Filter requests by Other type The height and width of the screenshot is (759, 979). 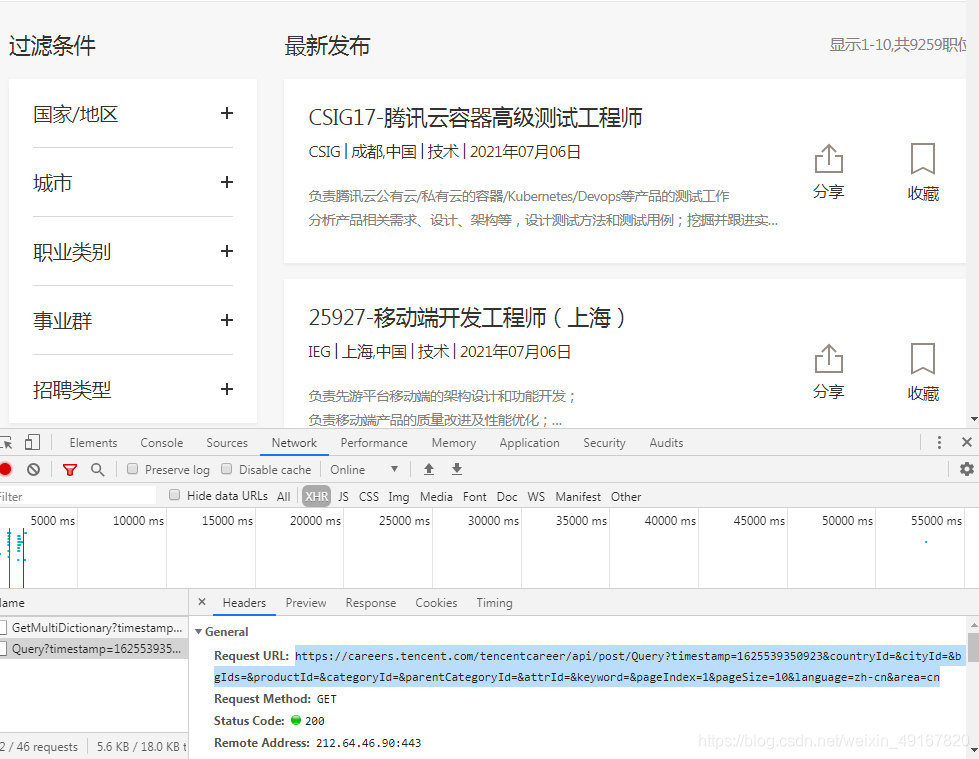point(626,497)
